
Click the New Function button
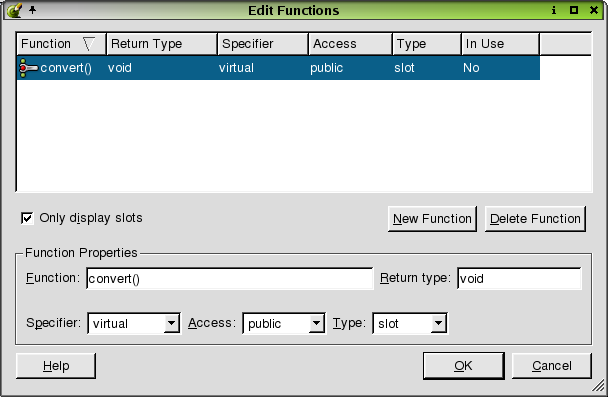click(x=432, y=219)
